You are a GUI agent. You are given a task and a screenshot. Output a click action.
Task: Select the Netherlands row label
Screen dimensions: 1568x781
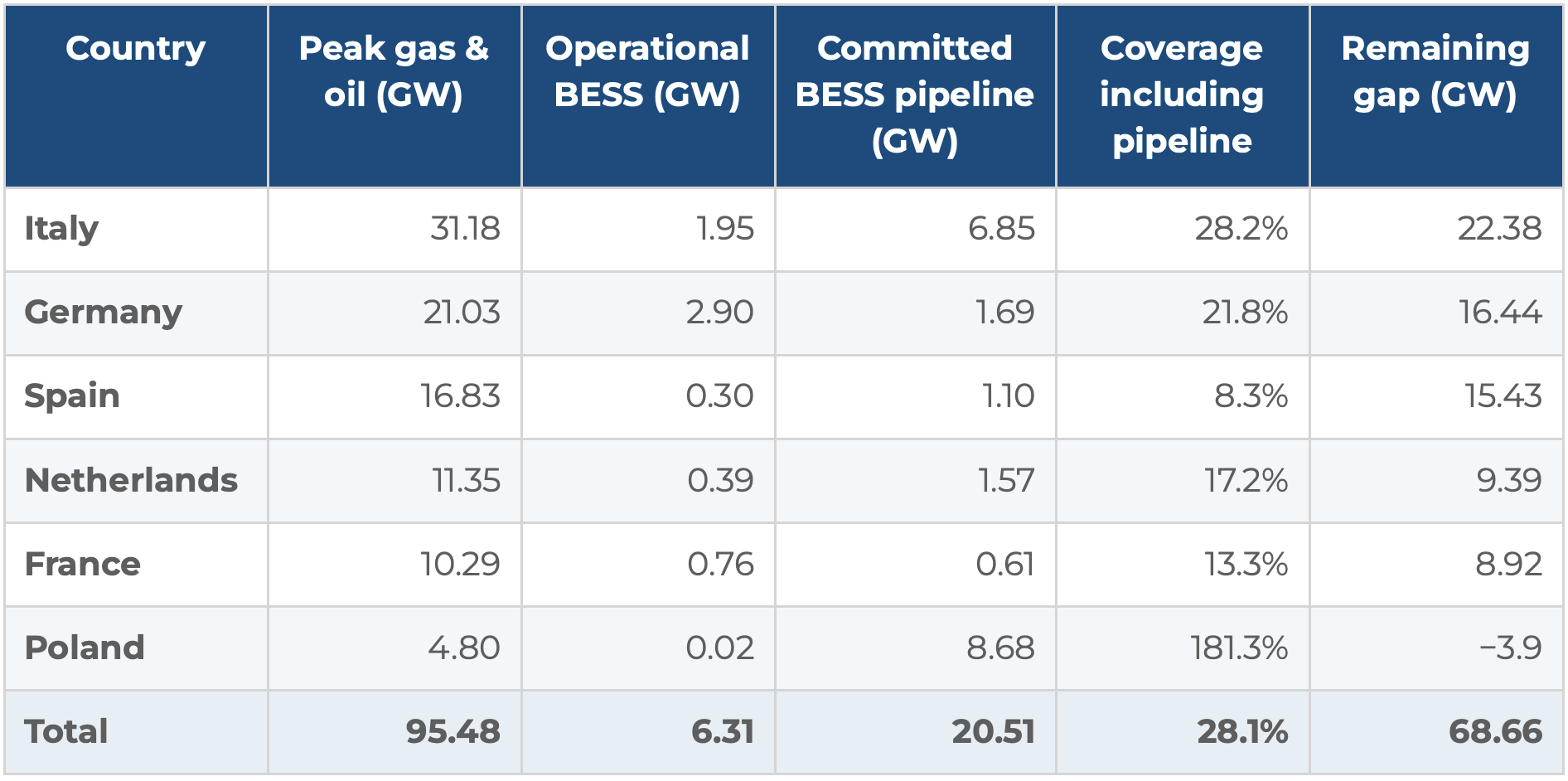131,480
